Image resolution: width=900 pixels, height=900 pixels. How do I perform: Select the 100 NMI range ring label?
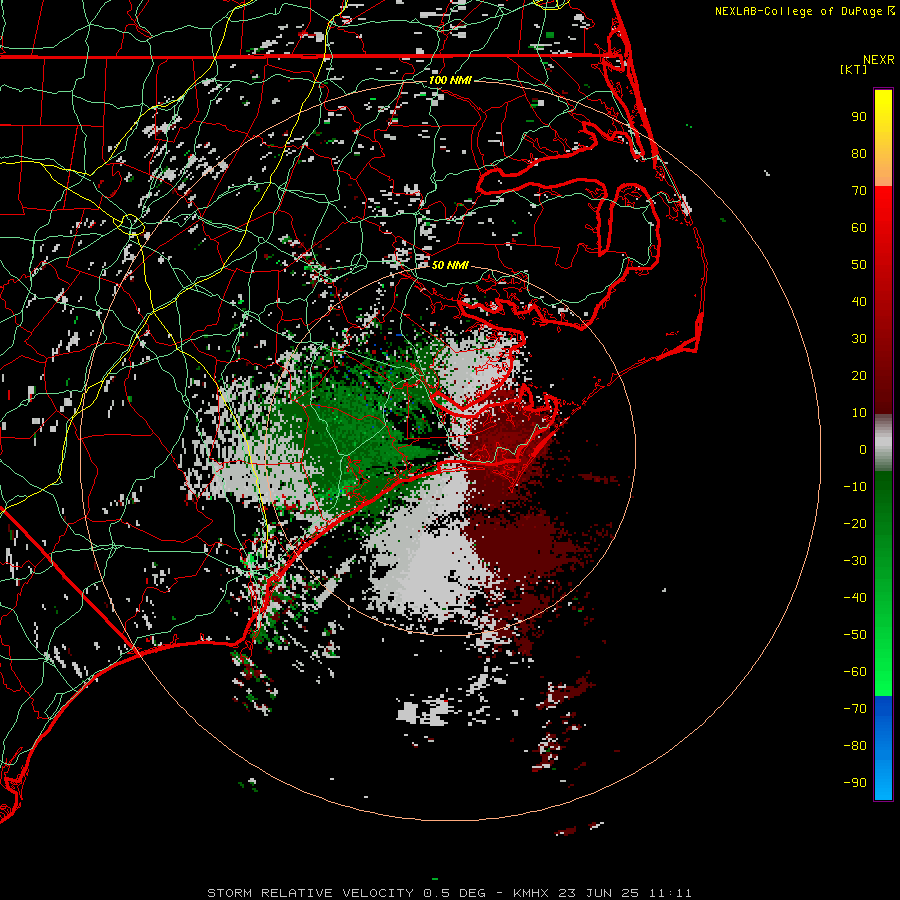[x=450, y=80]
